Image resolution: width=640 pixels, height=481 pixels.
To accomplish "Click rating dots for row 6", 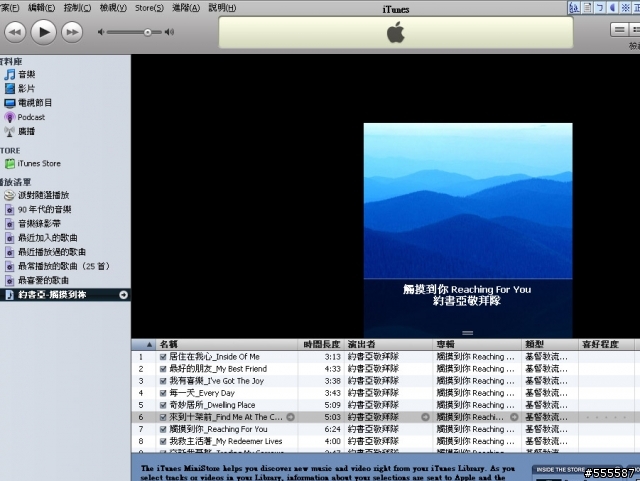I will (606, 417).
